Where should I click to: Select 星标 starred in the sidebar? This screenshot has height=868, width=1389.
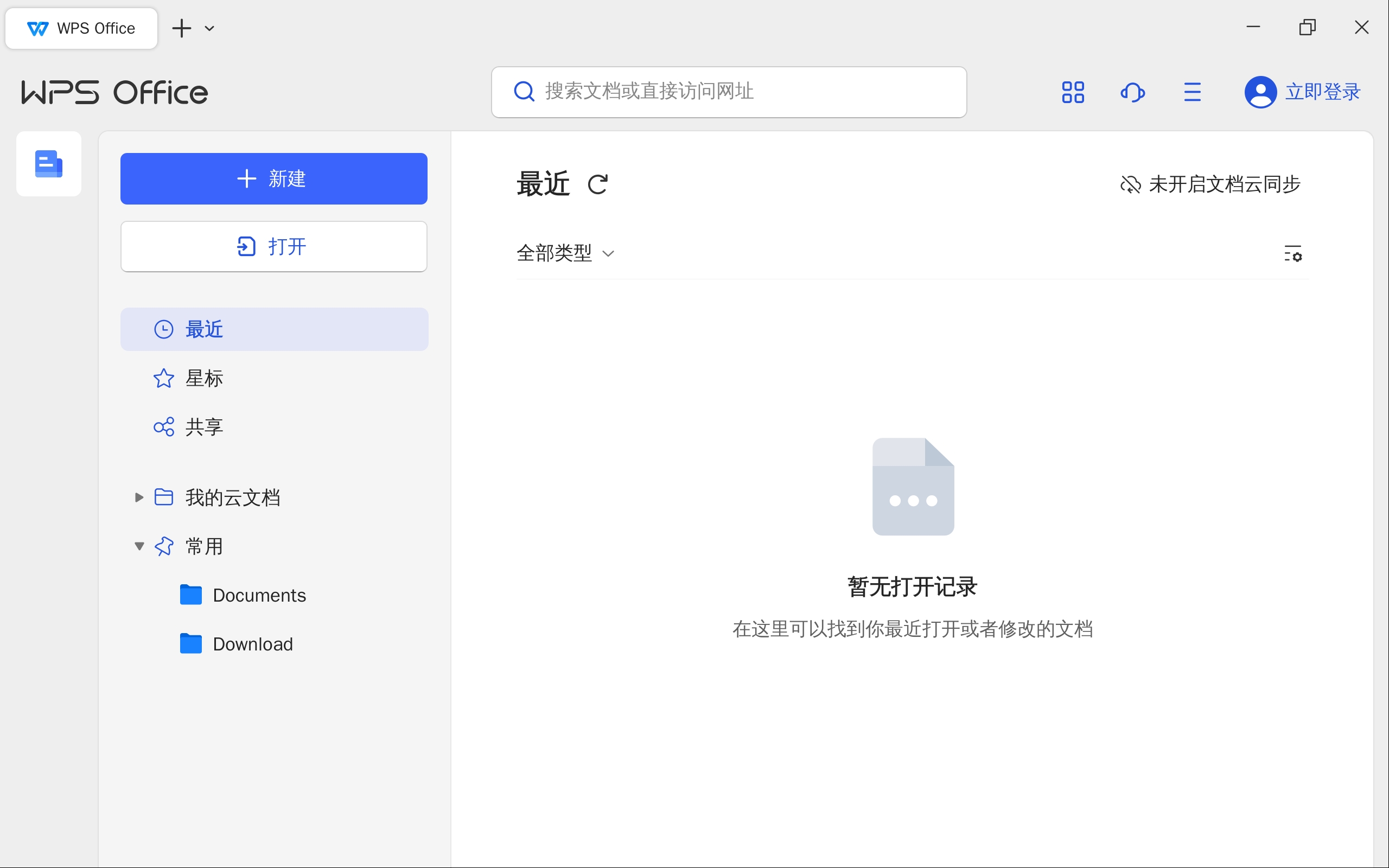[275, 378]
